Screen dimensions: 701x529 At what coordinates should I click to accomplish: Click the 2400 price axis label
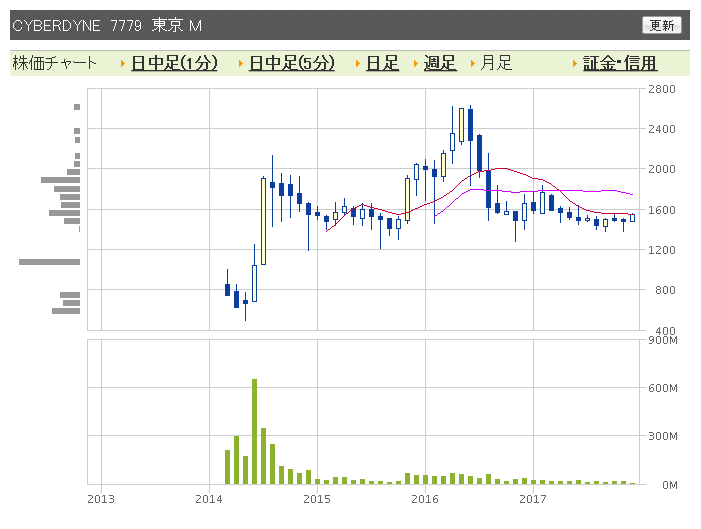tap(662, 129)
